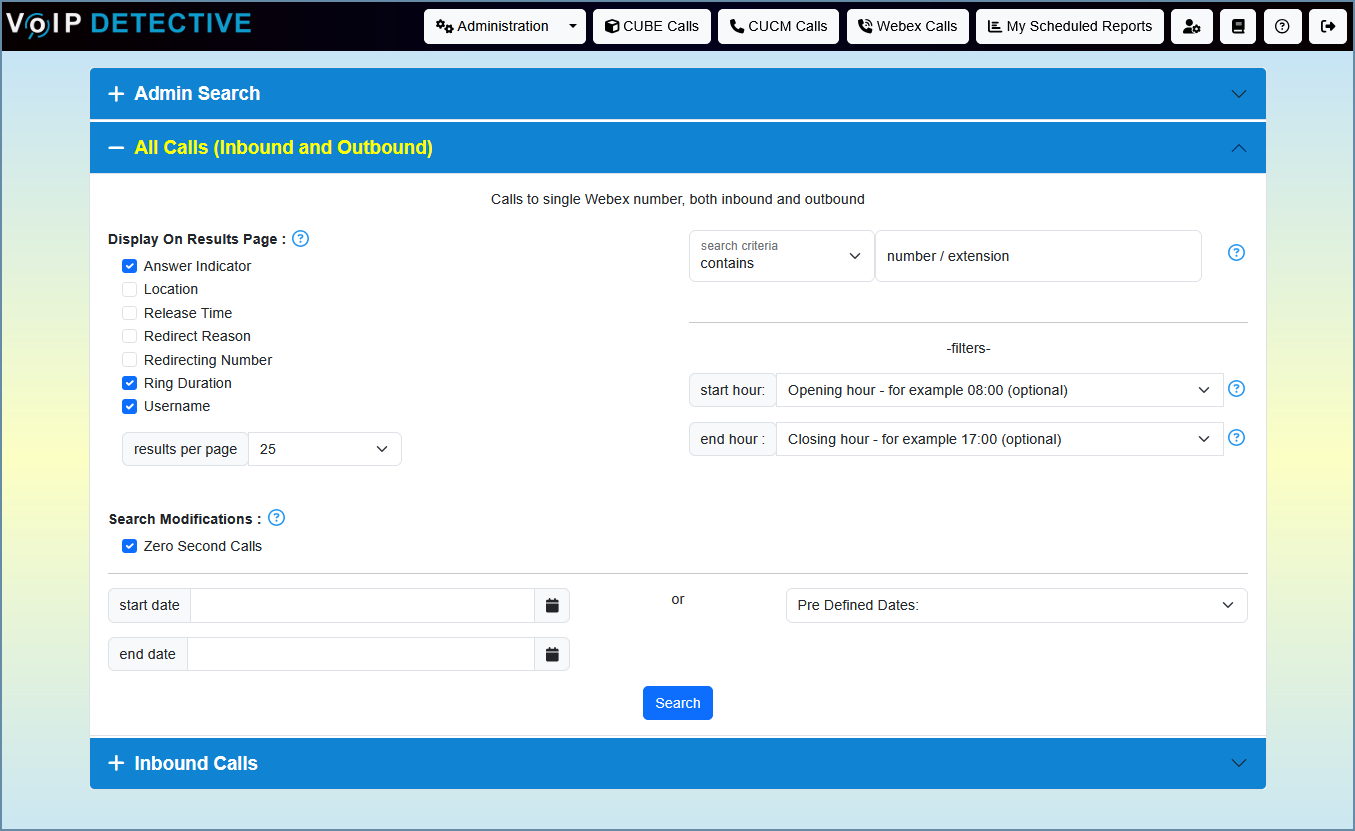Collapse the All Calls panel chevron

tap(1239, 148)
